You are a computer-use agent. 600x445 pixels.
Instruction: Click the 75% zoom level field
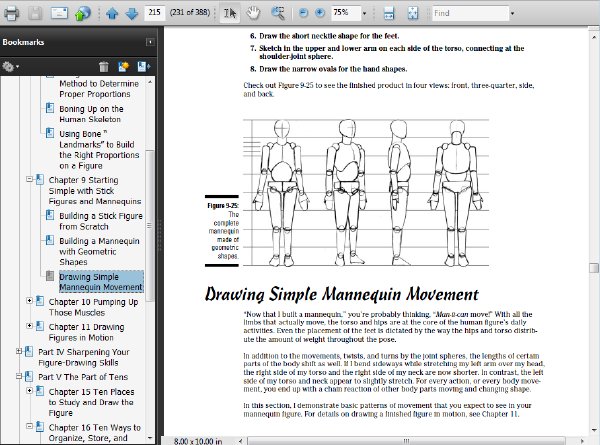[x=346, y=13]
